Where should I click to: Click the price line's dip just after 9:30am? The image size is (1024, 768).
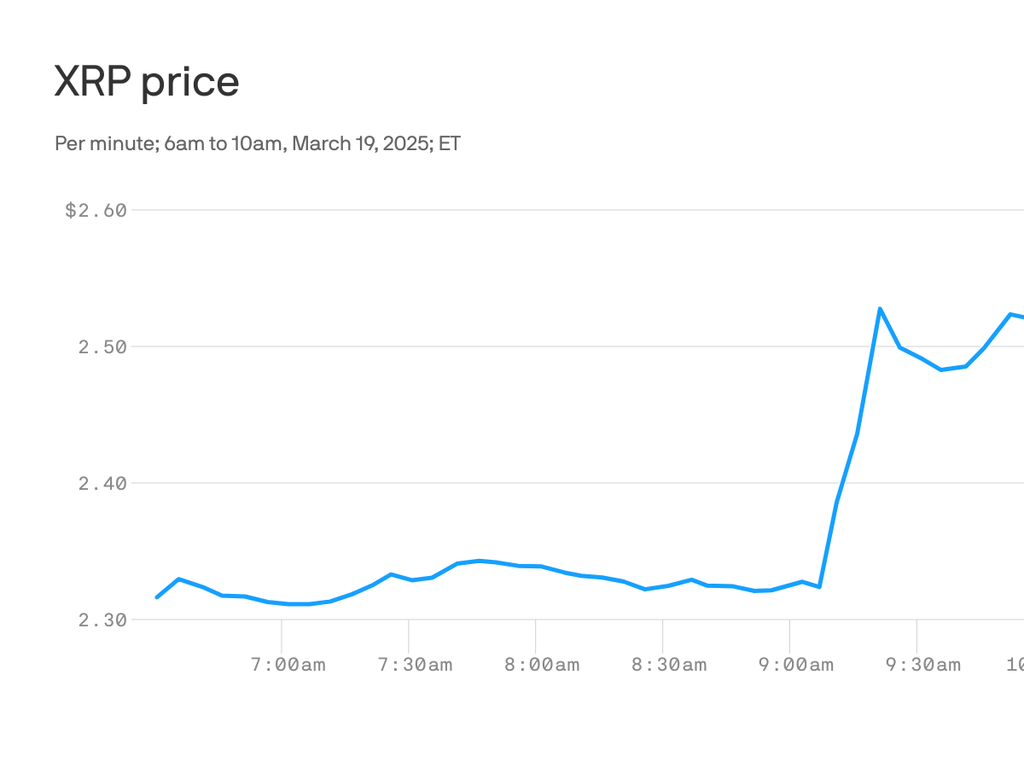click(x=941, y=369)
